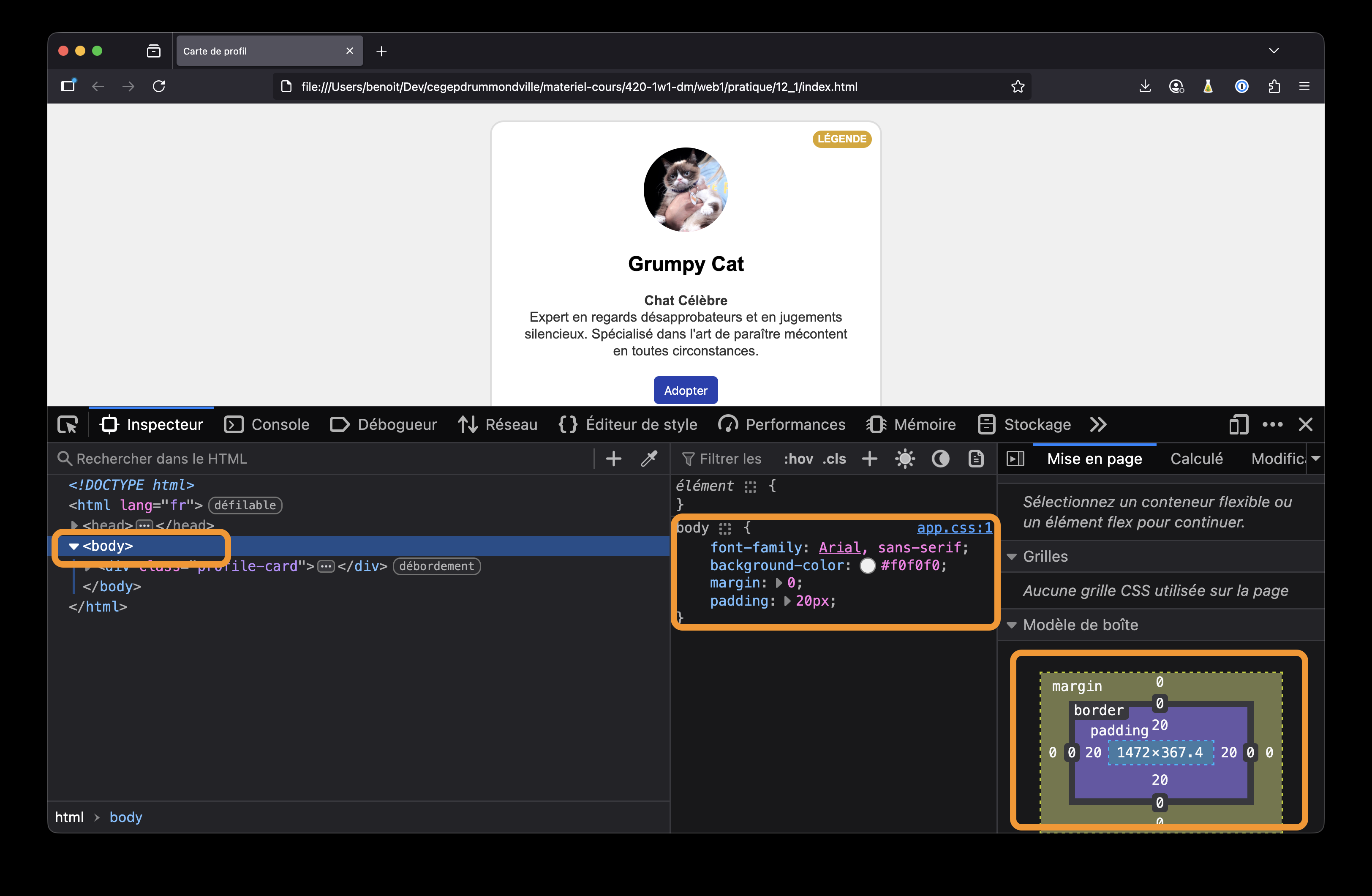
Task: Activate the element picker tool
Action: point(68,425)
